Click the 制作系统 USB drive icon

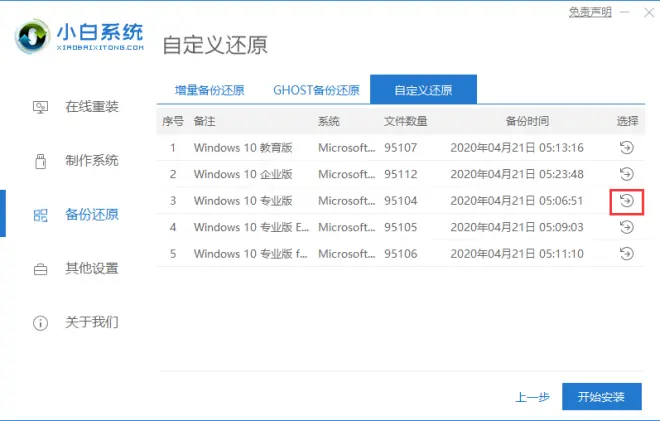tap(40, 161)
